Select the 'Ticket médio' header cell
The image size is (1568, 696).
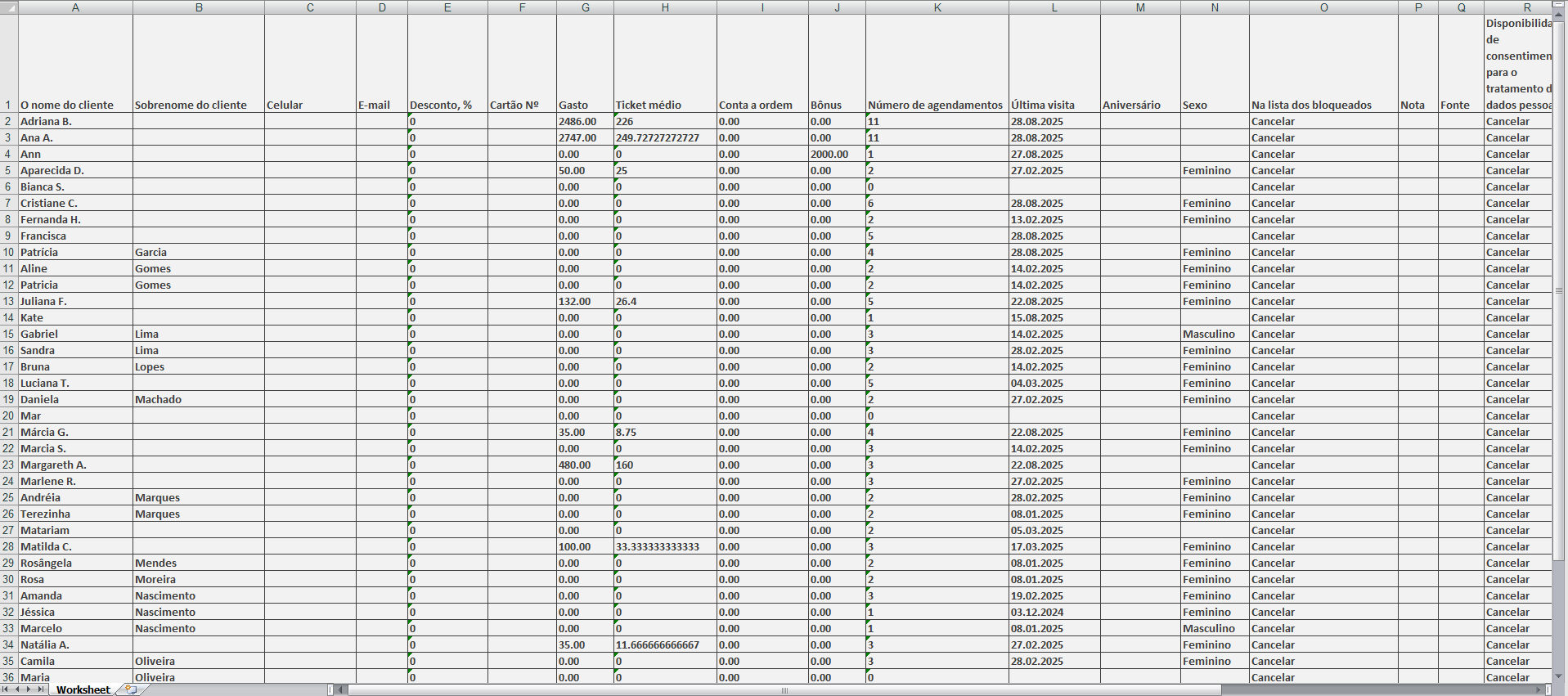coord(664,105)
